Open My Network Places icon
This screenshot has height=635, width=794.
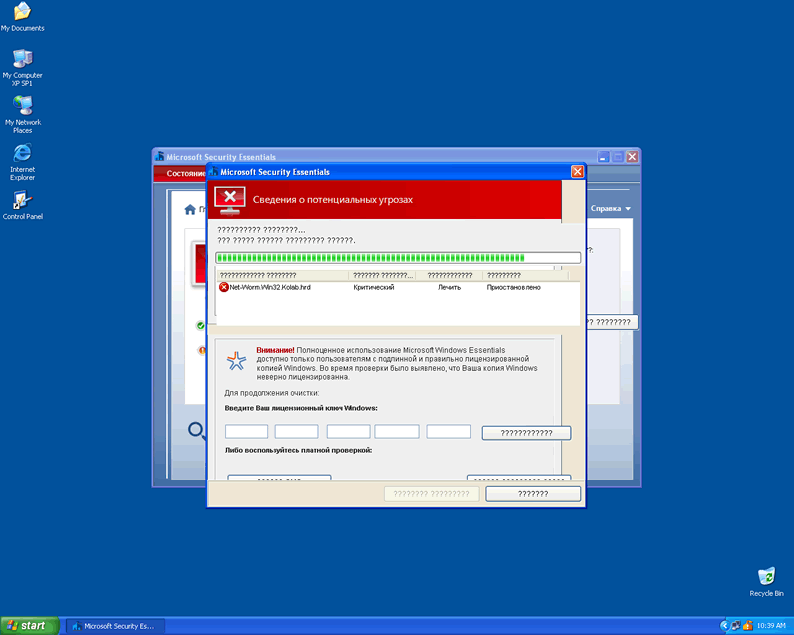(22, 107)
